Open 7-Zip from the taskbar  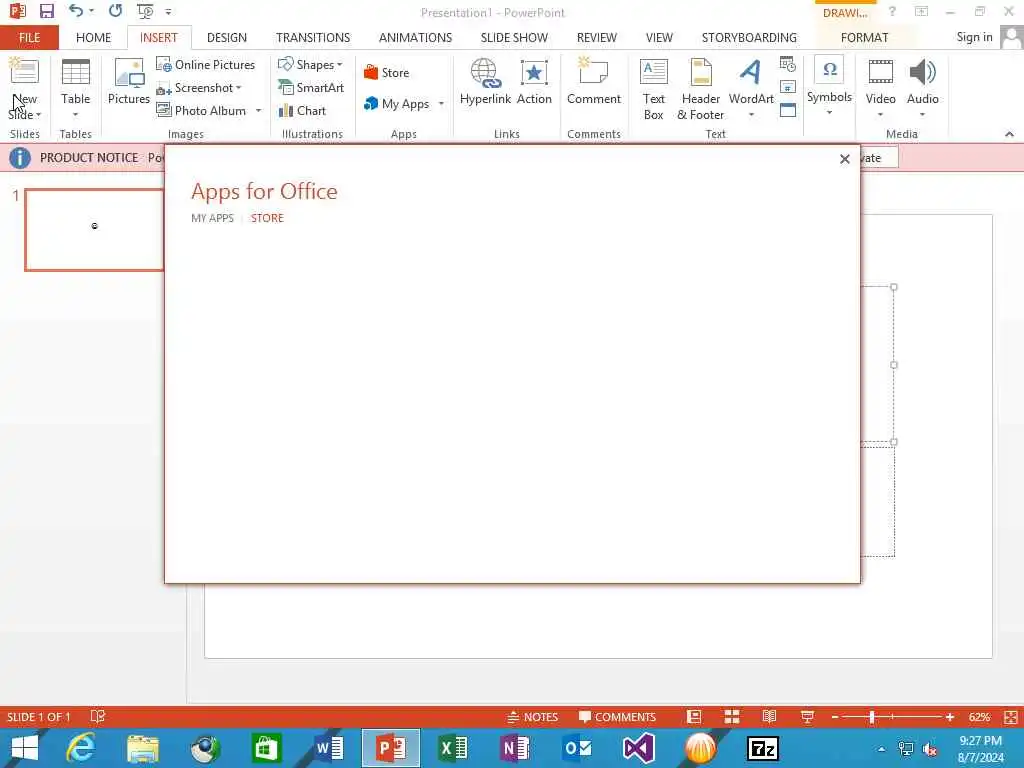pyautogui.click(x=763, y=748)
